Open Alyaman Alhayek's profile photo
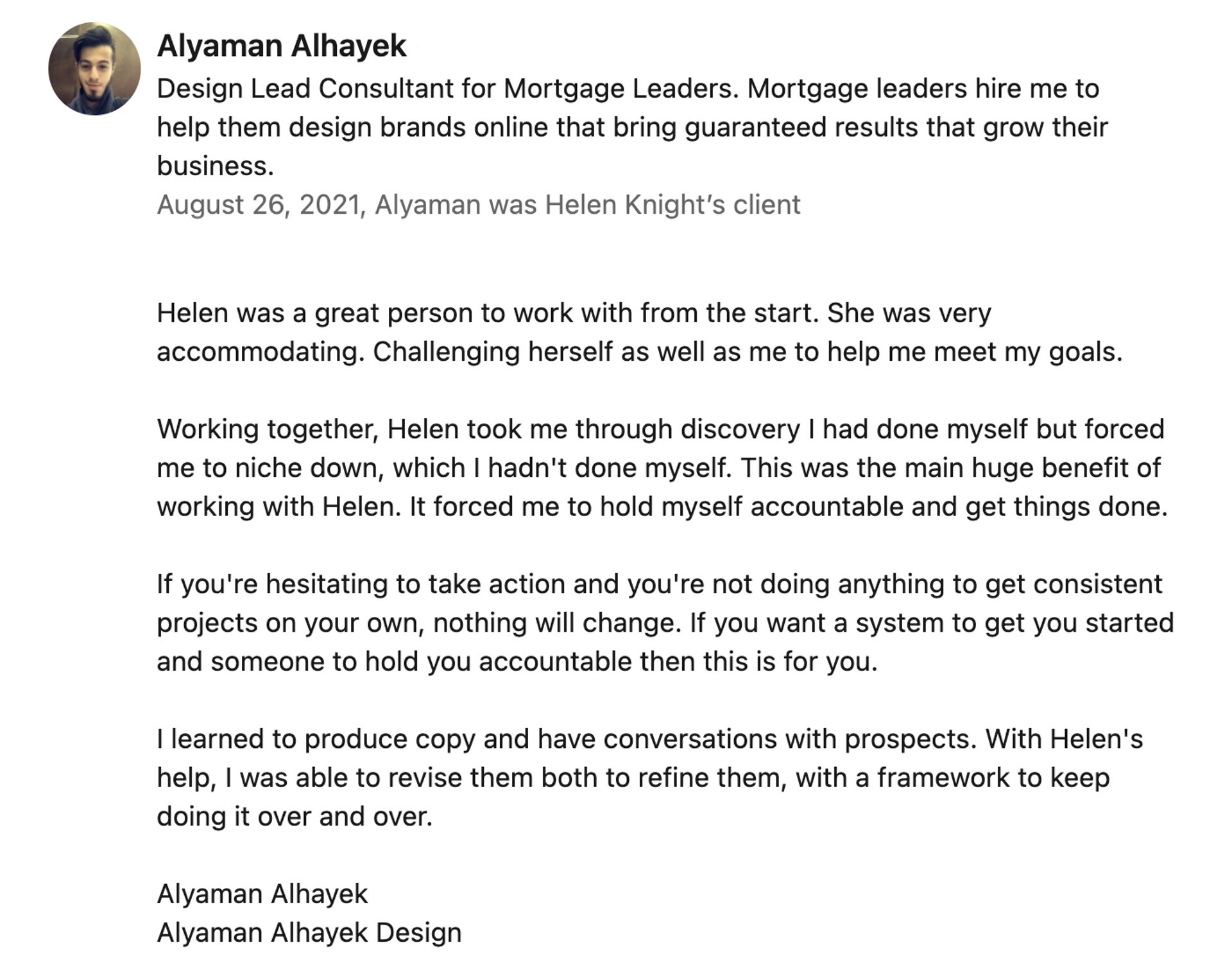 click(94, 69)
